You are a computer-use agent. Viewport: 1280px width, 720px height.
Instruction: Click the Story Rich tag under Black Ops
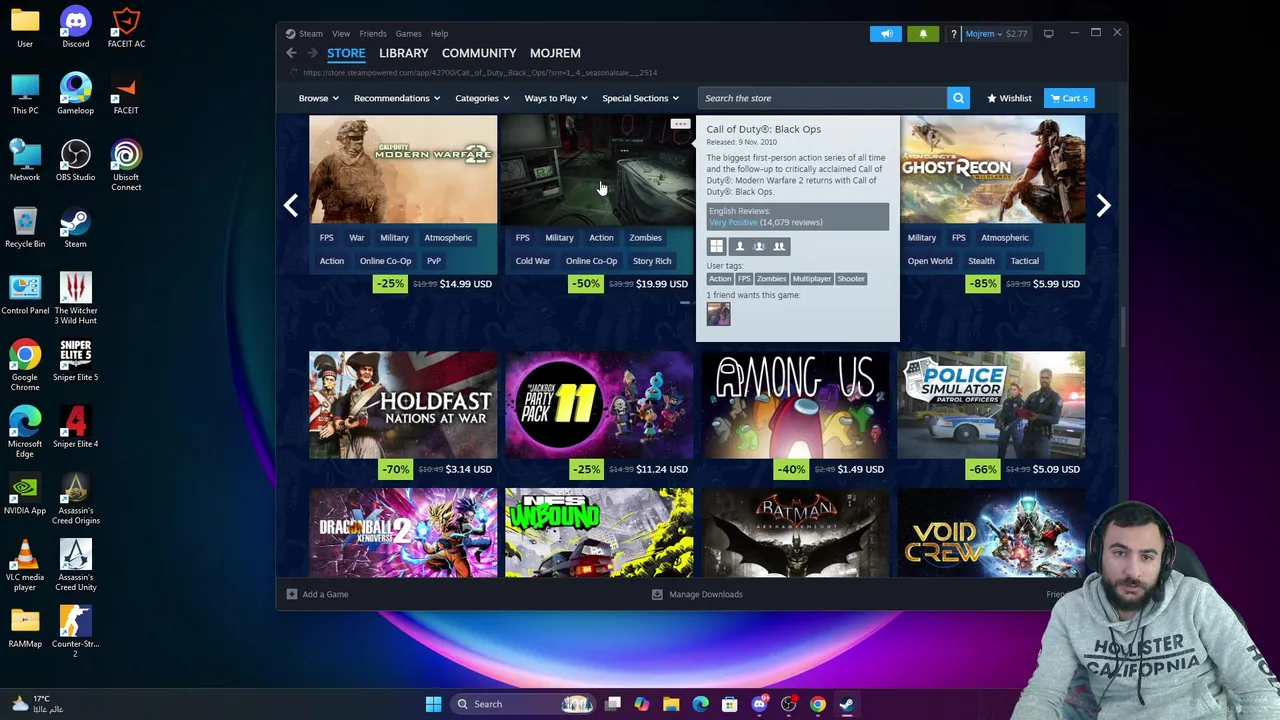(x=652, y=261)
